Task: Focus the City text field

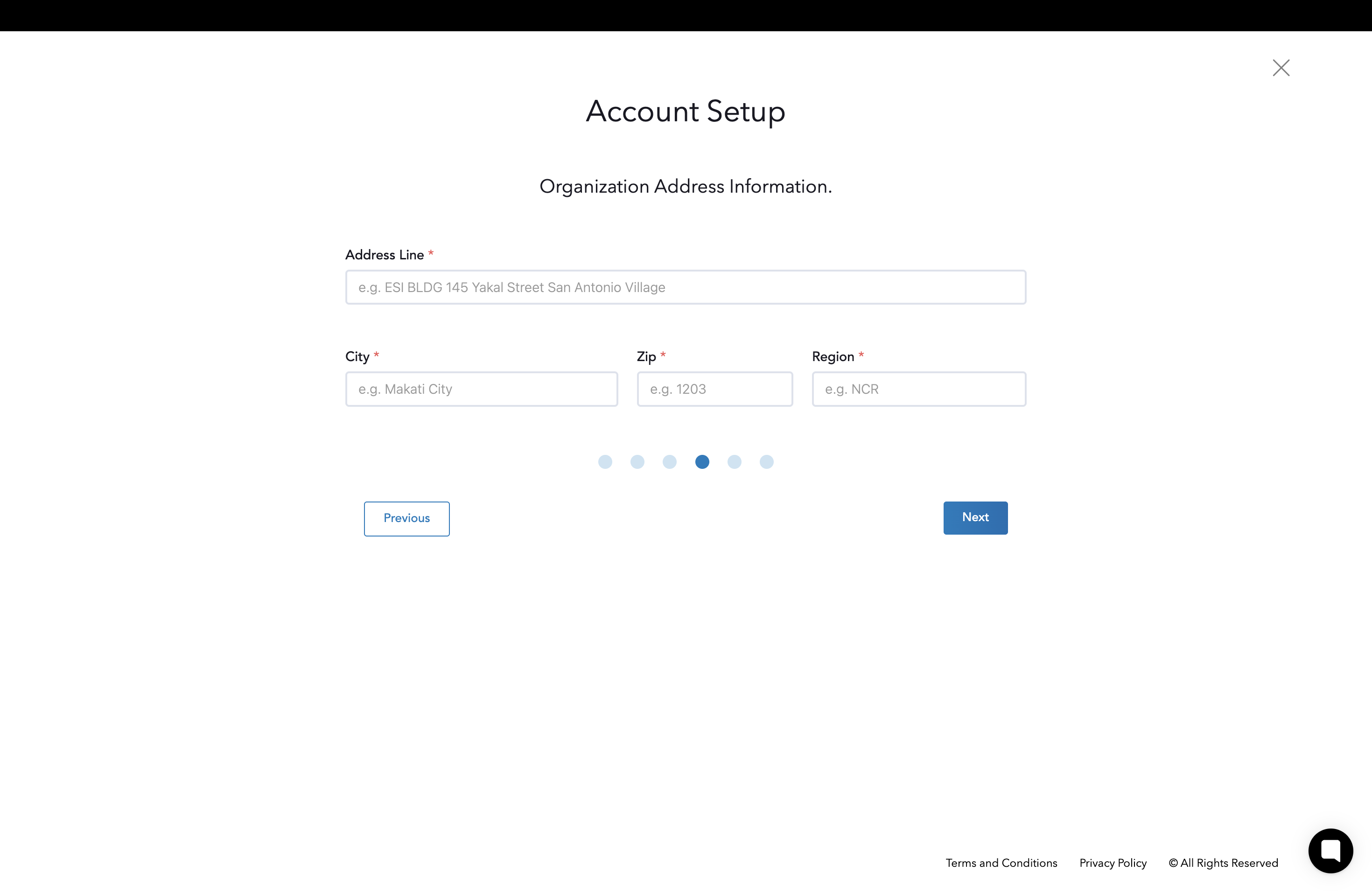Action: coord(481,389)
